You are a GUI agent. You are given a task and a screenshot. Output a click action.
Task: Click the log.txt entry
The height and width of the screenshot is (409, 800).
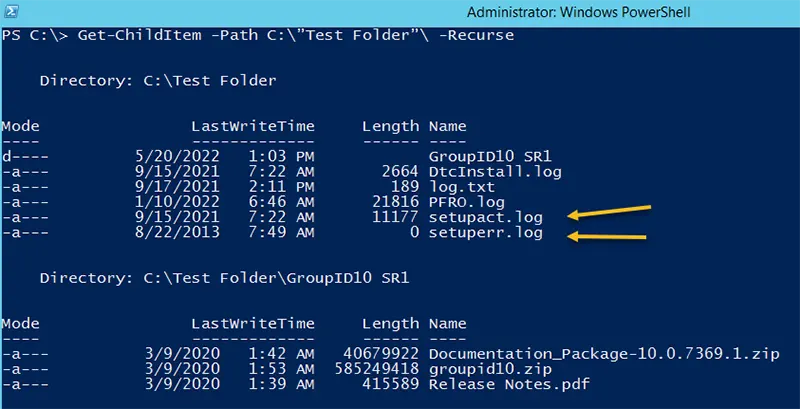click(x=462, y=187)
